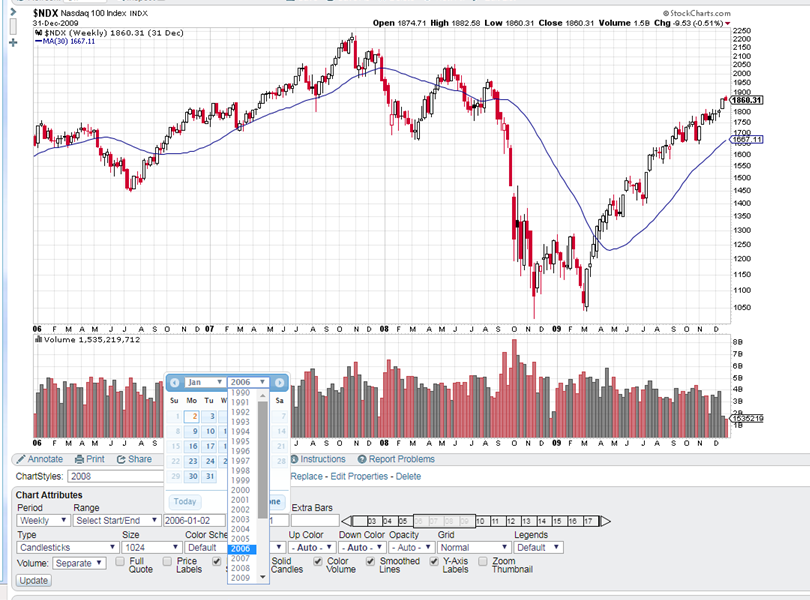
Task: Click right arrow of year range slider
Action: click(605, 521)
